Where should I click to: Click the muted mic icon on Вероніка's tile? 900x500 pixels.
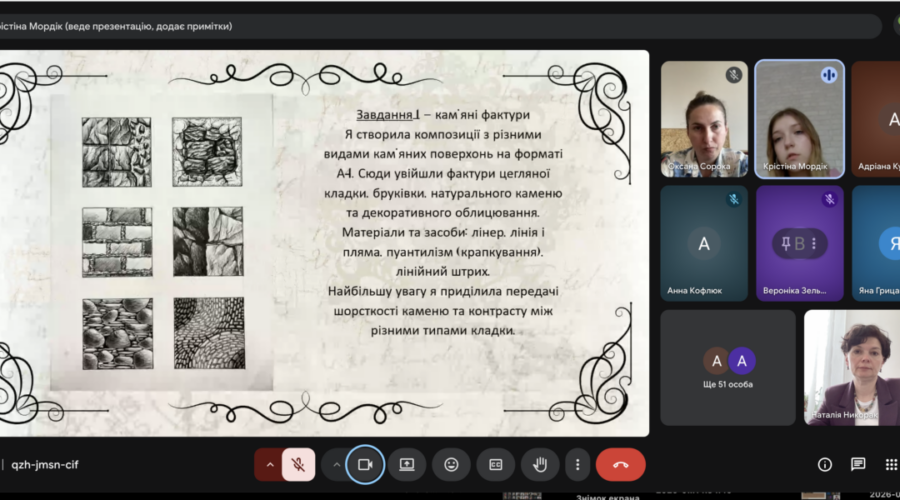829,199
